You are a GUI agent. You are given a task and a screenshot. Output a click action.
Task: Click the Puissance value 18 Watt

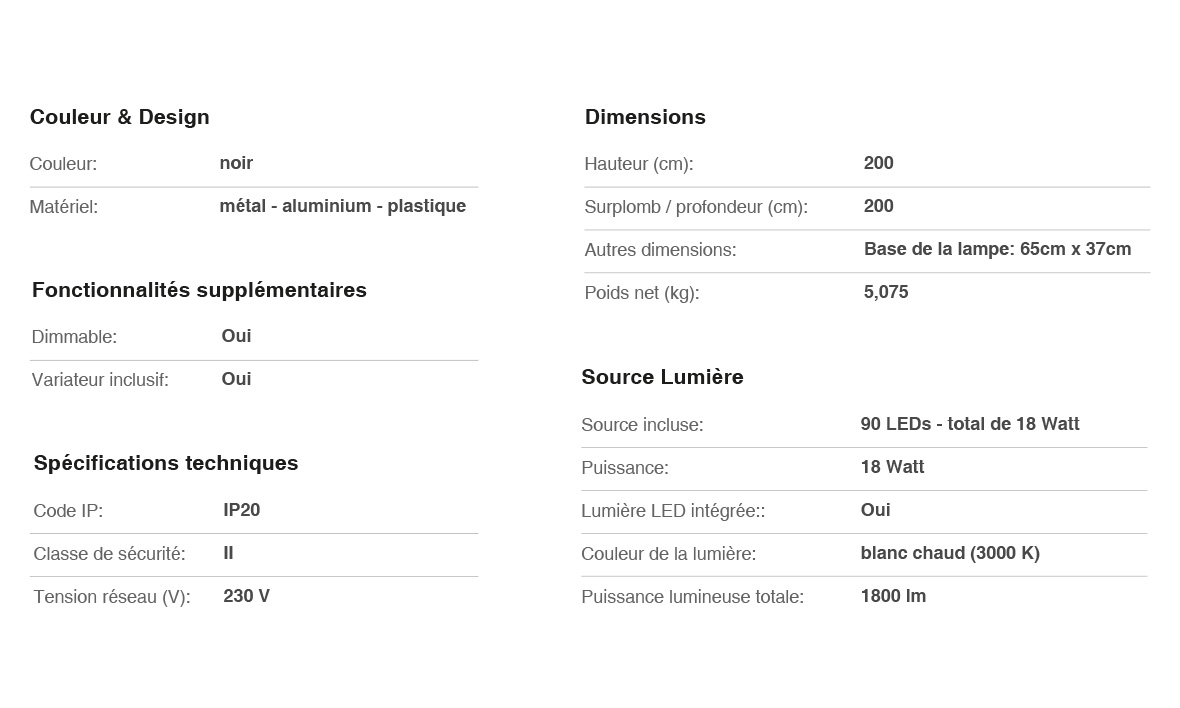(x=891, y=467)
